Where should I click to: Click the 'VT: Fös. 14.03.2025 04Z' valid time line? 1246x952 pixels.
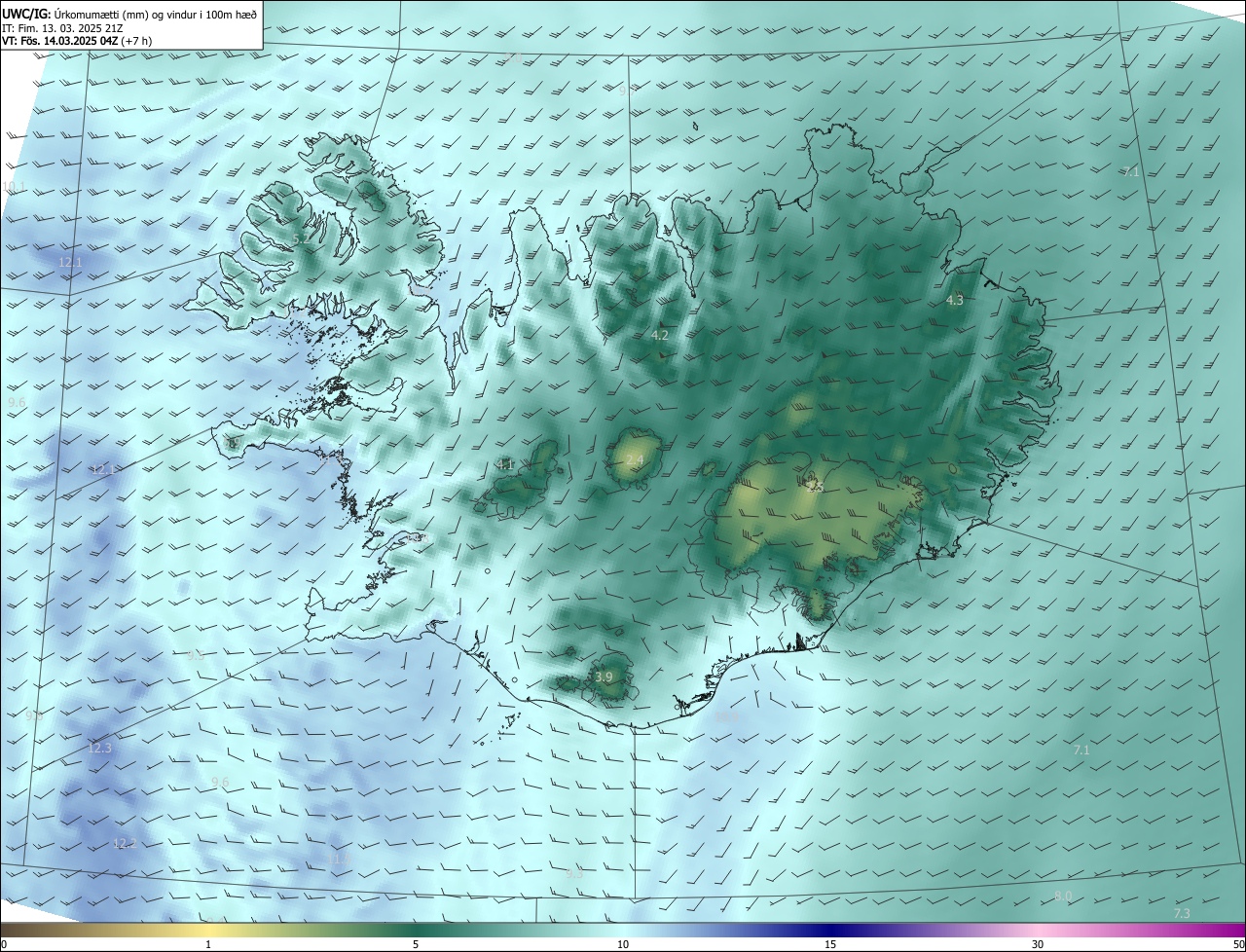[61, 42]
